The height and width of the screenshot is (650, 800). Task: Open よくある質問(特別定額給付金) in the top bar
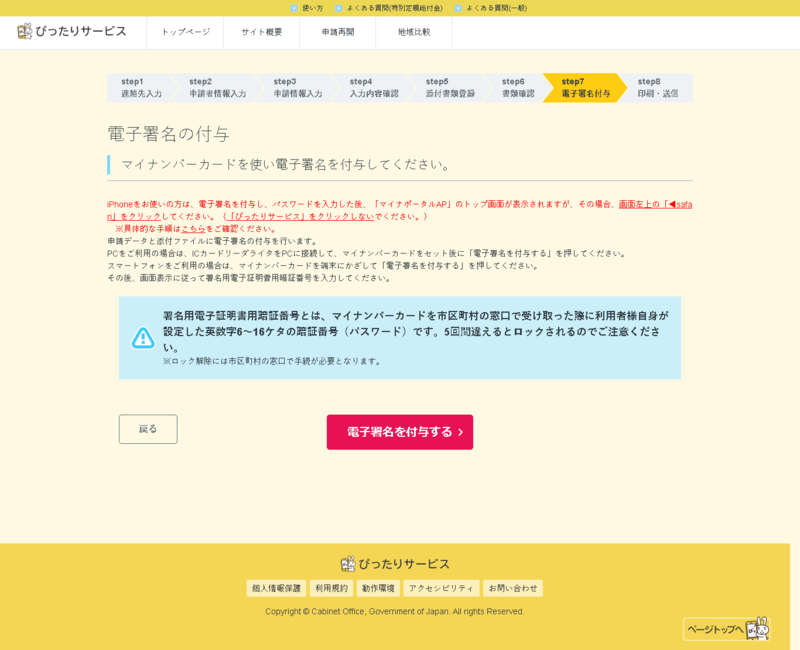click(x=389, y=8)
